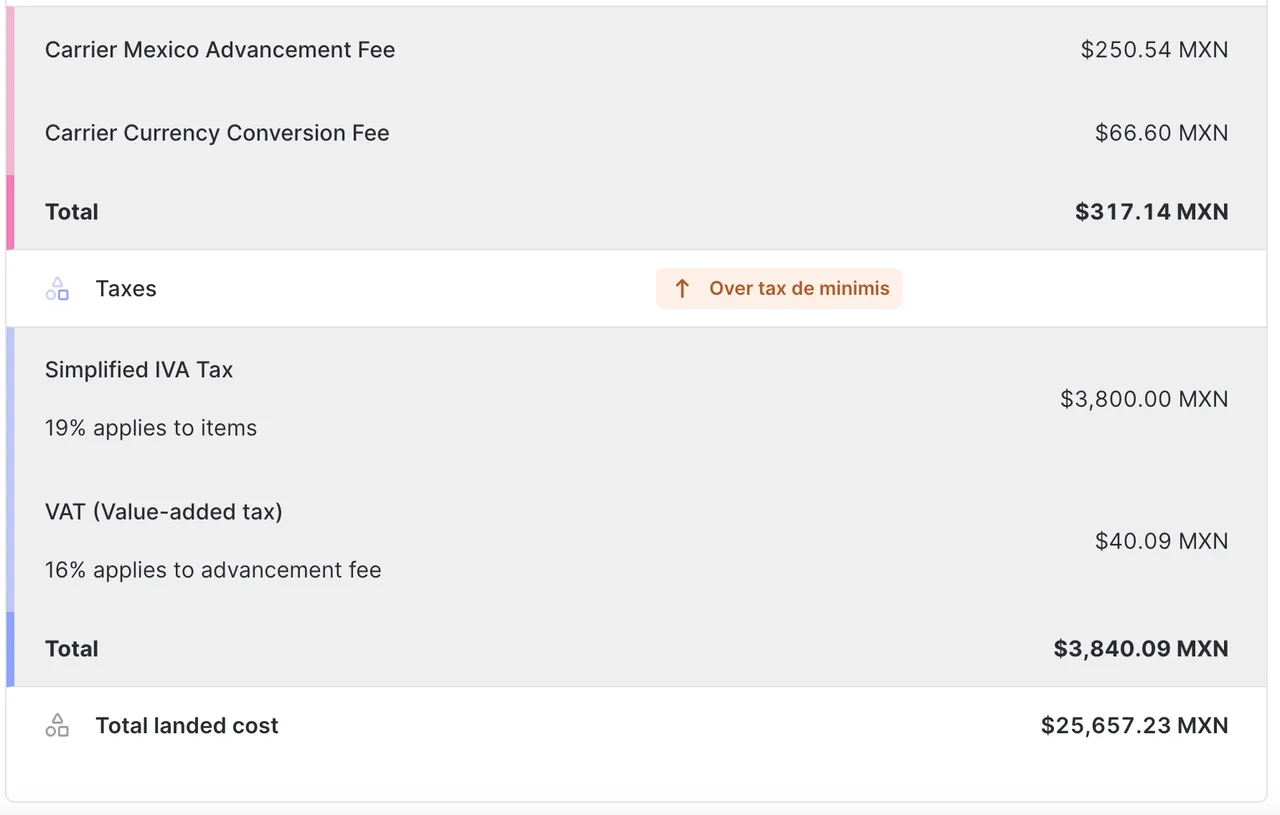Click the Taxes shapes icon

pos(57,289)
